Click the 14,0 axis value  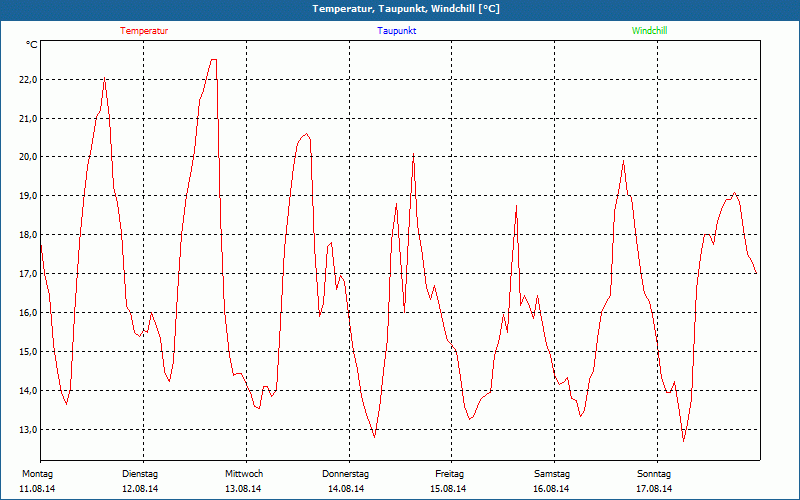pos(29,390)
